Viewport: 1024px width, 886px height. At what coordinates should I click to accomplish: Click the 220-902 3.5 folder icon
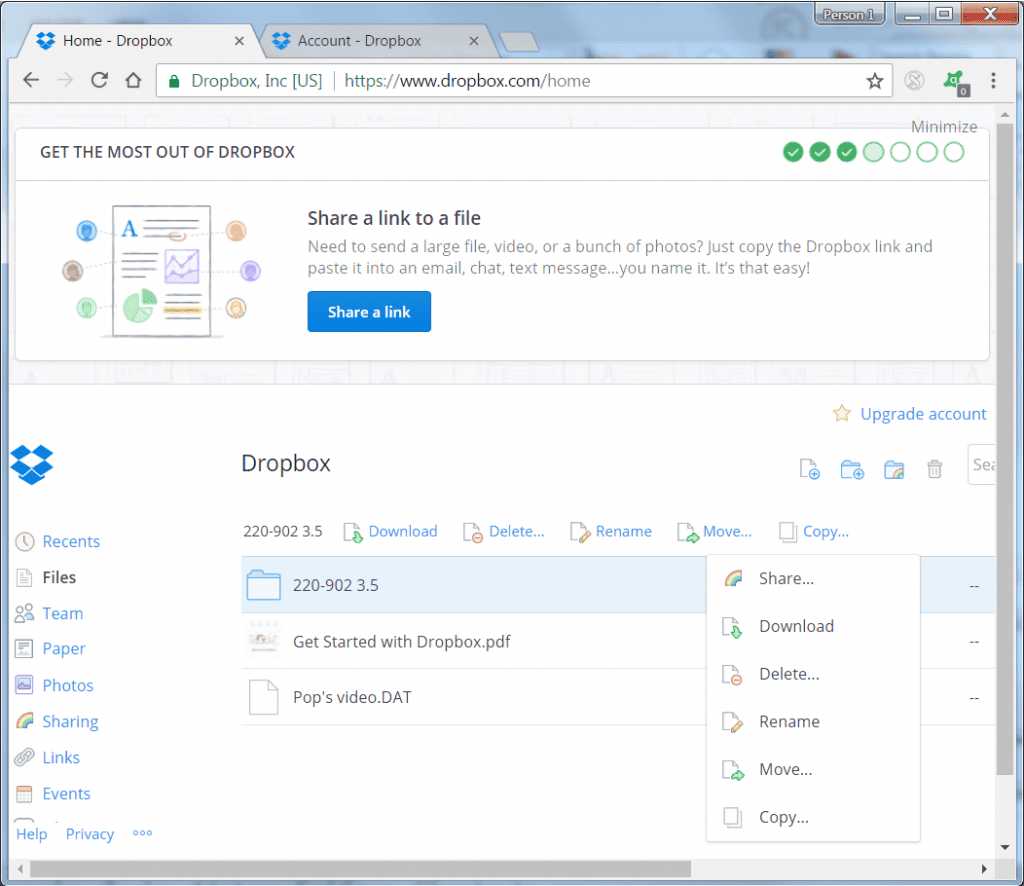(263, 585)
